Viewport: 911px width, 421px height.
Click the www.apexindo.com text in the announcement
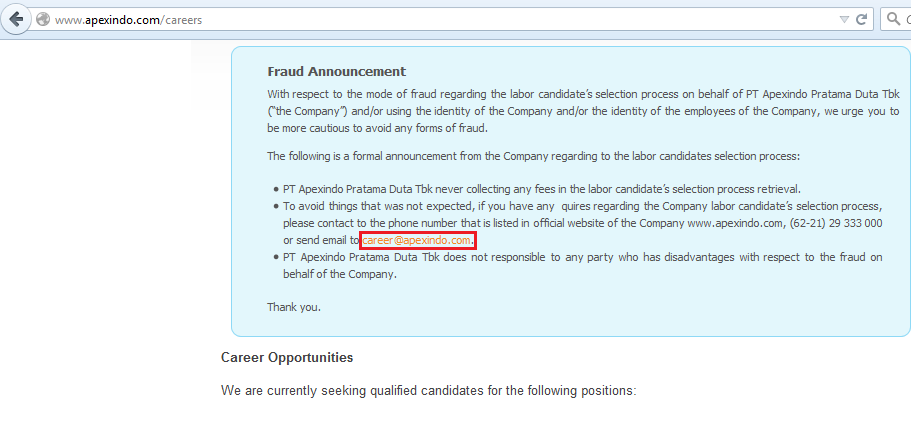click(x=735, y=224)
